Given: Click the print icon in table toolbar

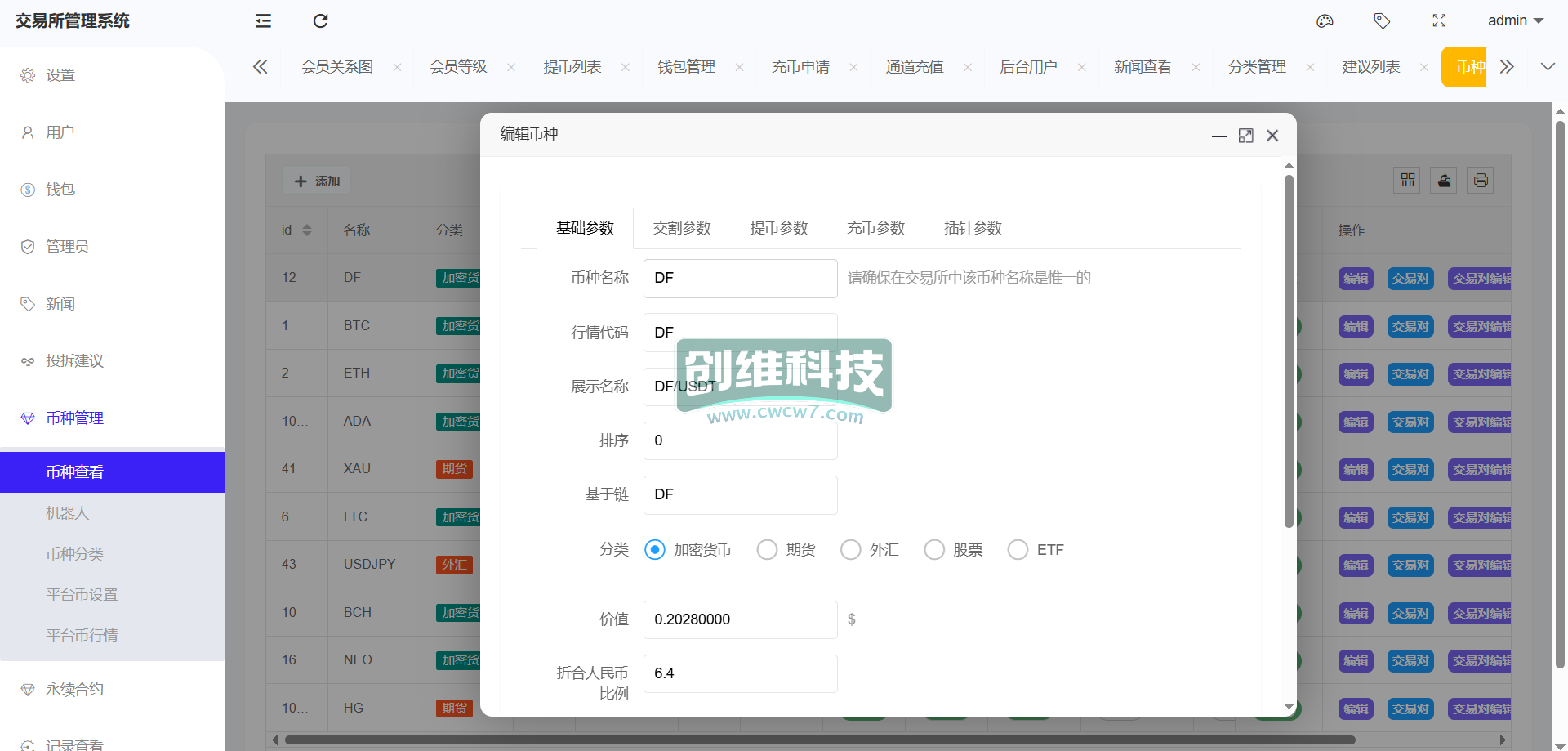Looking at the screenshot, I should [1481, 181].
